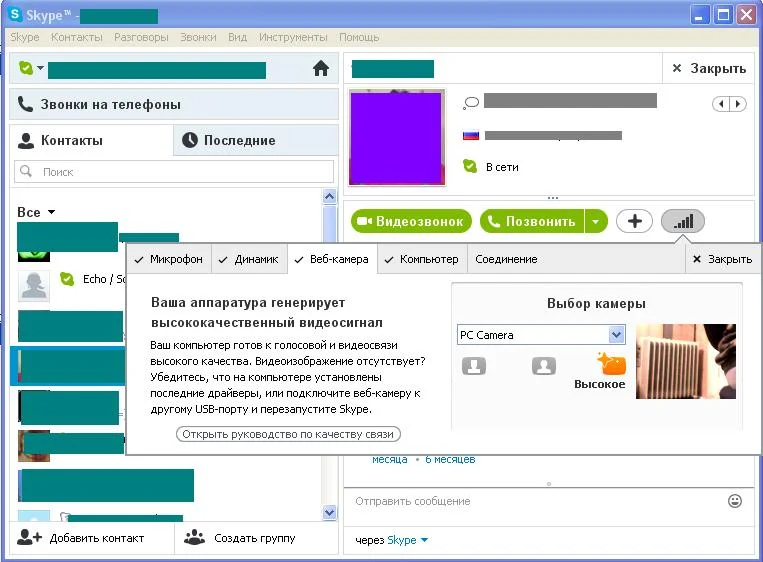Open the Помощь menu
The width and height of the screenshot is (763, 562).
[359, 37]
